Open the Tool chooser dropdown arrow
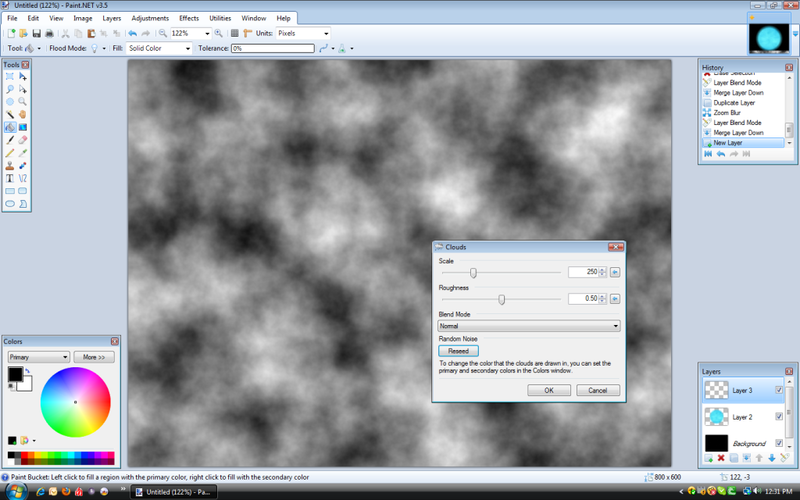800x500 pixels. 39,48
